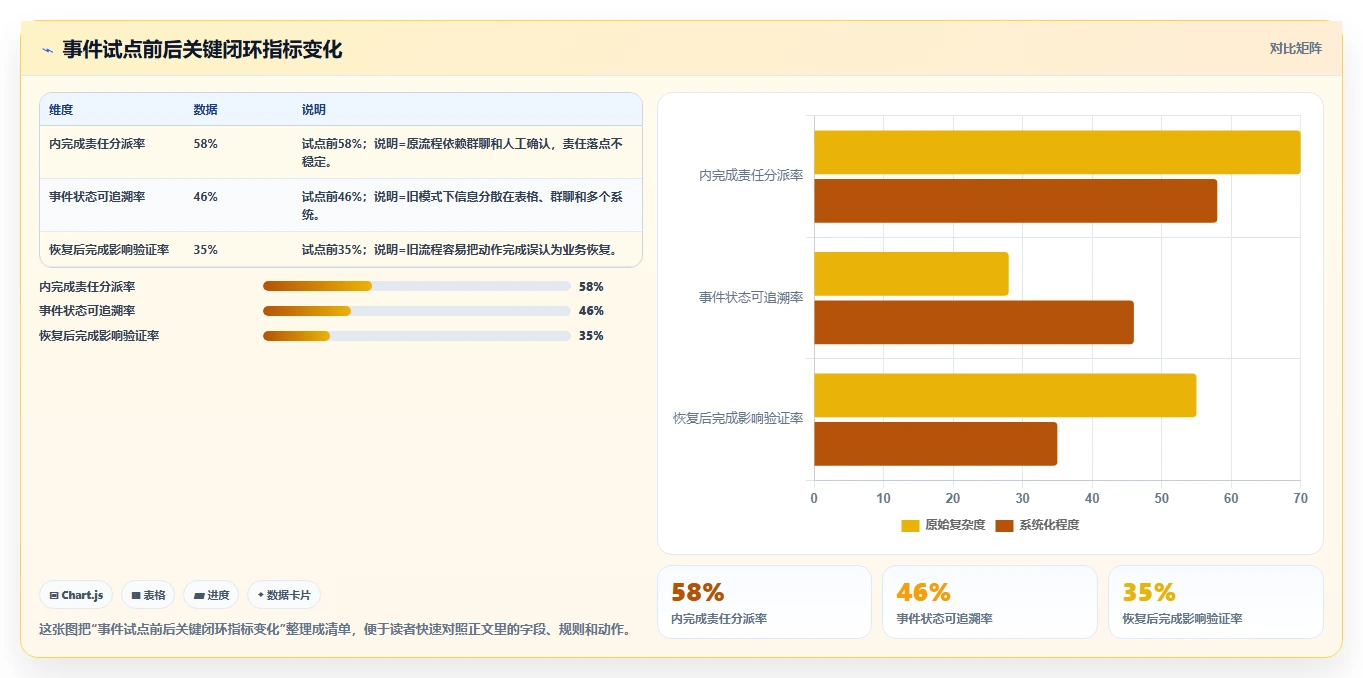Click yellow bar for 恢复后完成影响验证率 in chart
Image resolution: width=1363 pixels, height=678 pixels.
[x=1005, y=395]
